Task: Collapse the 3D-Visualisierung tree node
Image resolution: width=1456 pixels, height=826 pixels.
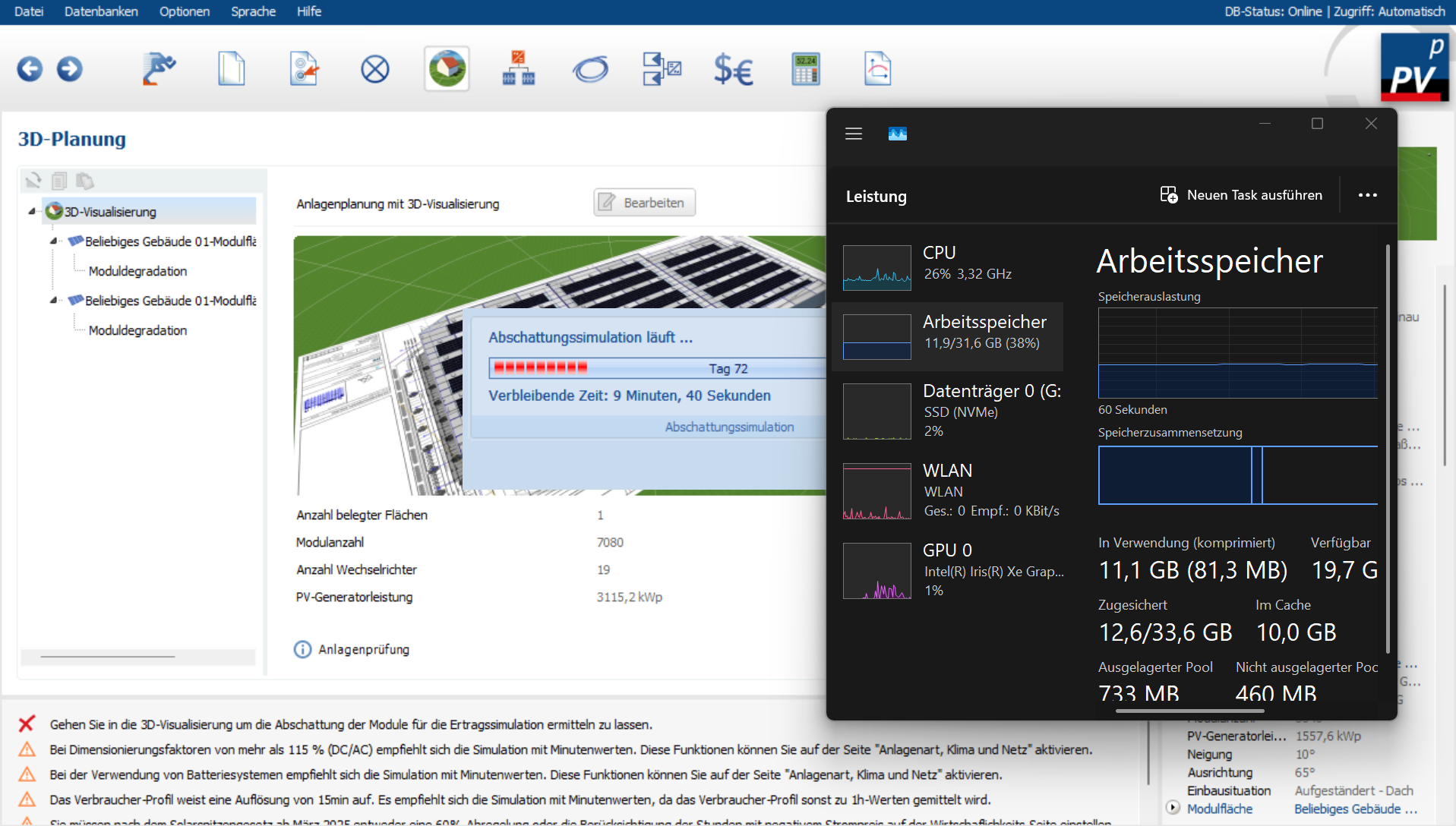Action: pyautogui.click(x=32, y=211)
